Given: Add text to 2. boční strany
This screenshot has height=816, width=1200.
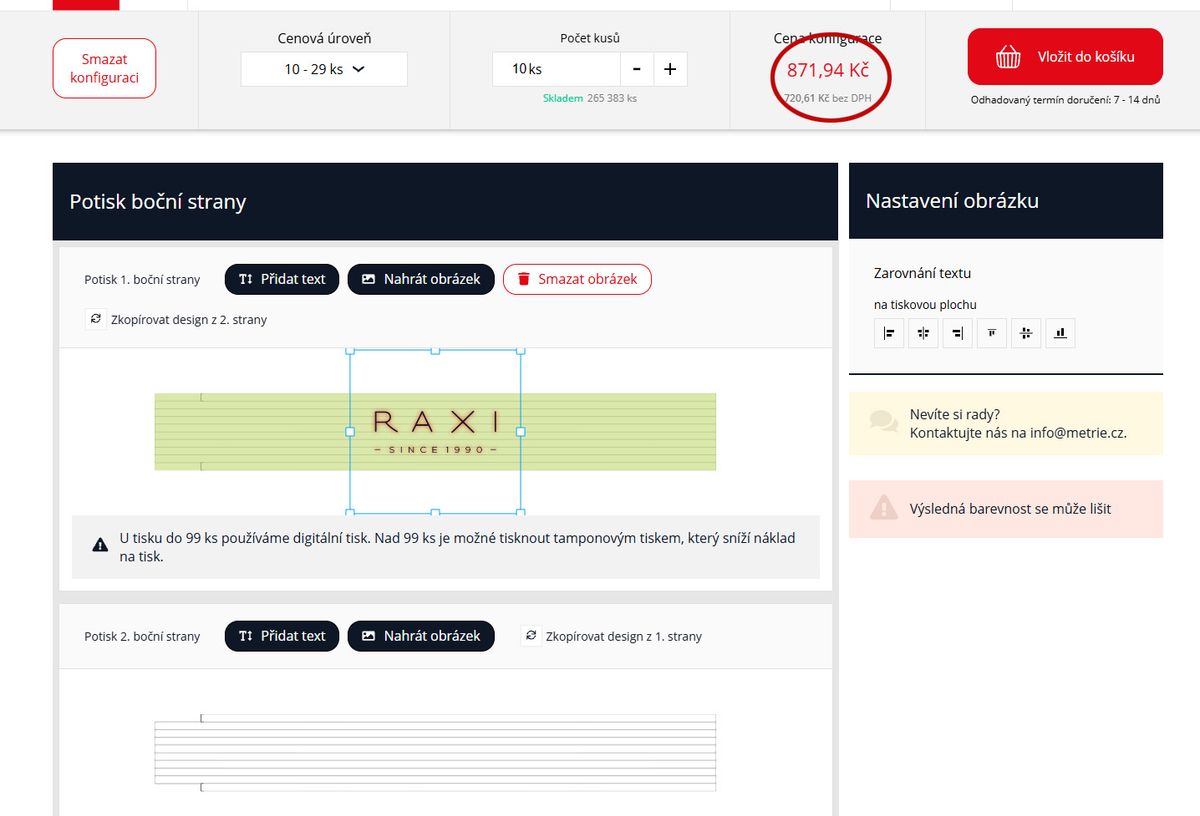Looking at the screenshot, I should pos(282,636).
